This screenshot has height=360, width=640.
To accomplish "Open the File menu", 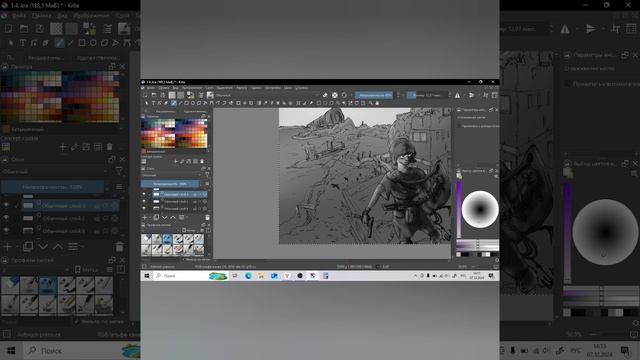I will [x=151, y=88].
